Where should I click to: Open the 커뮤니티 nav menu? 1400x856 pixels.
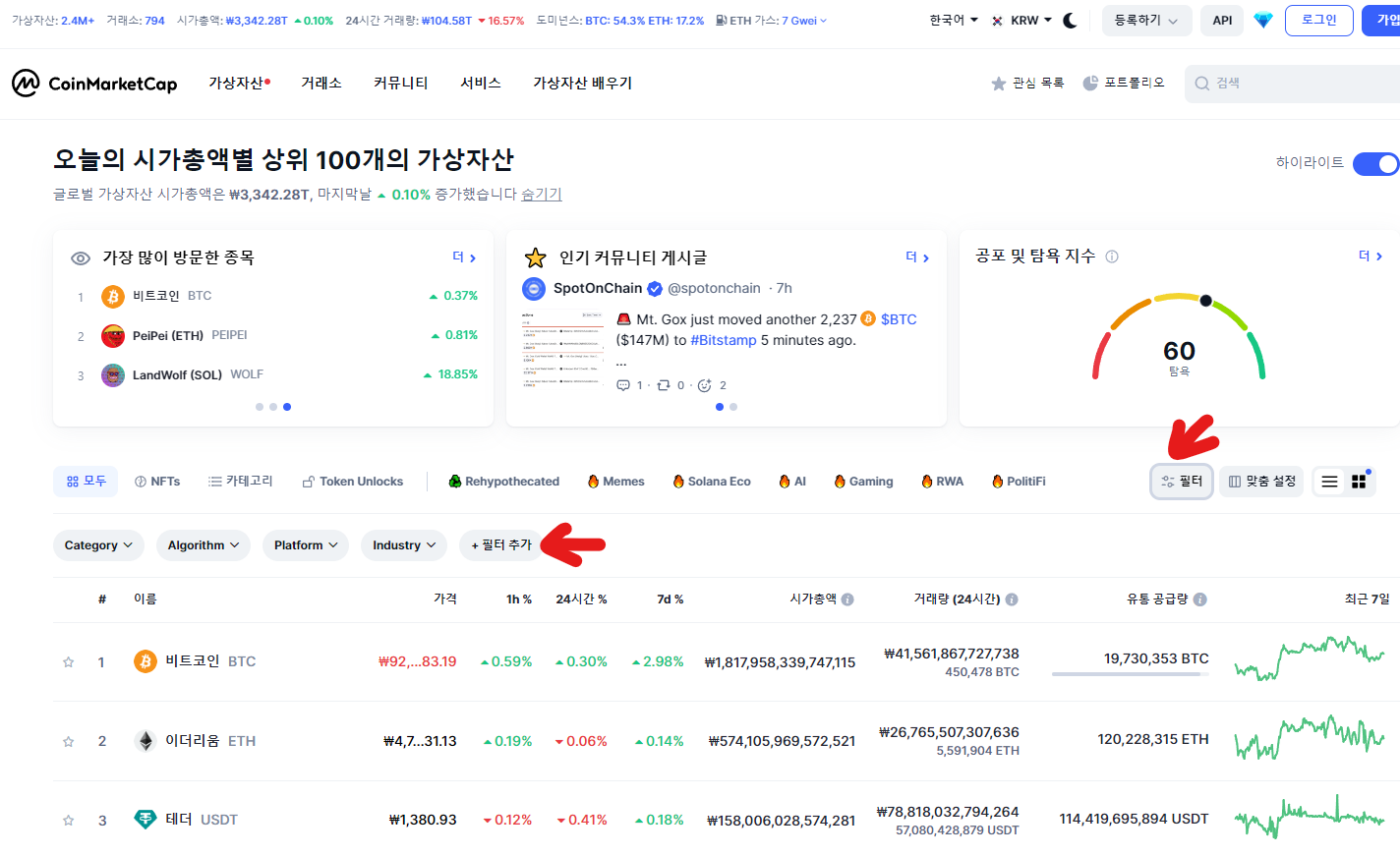pyautogui.click(x=401, y=84)
